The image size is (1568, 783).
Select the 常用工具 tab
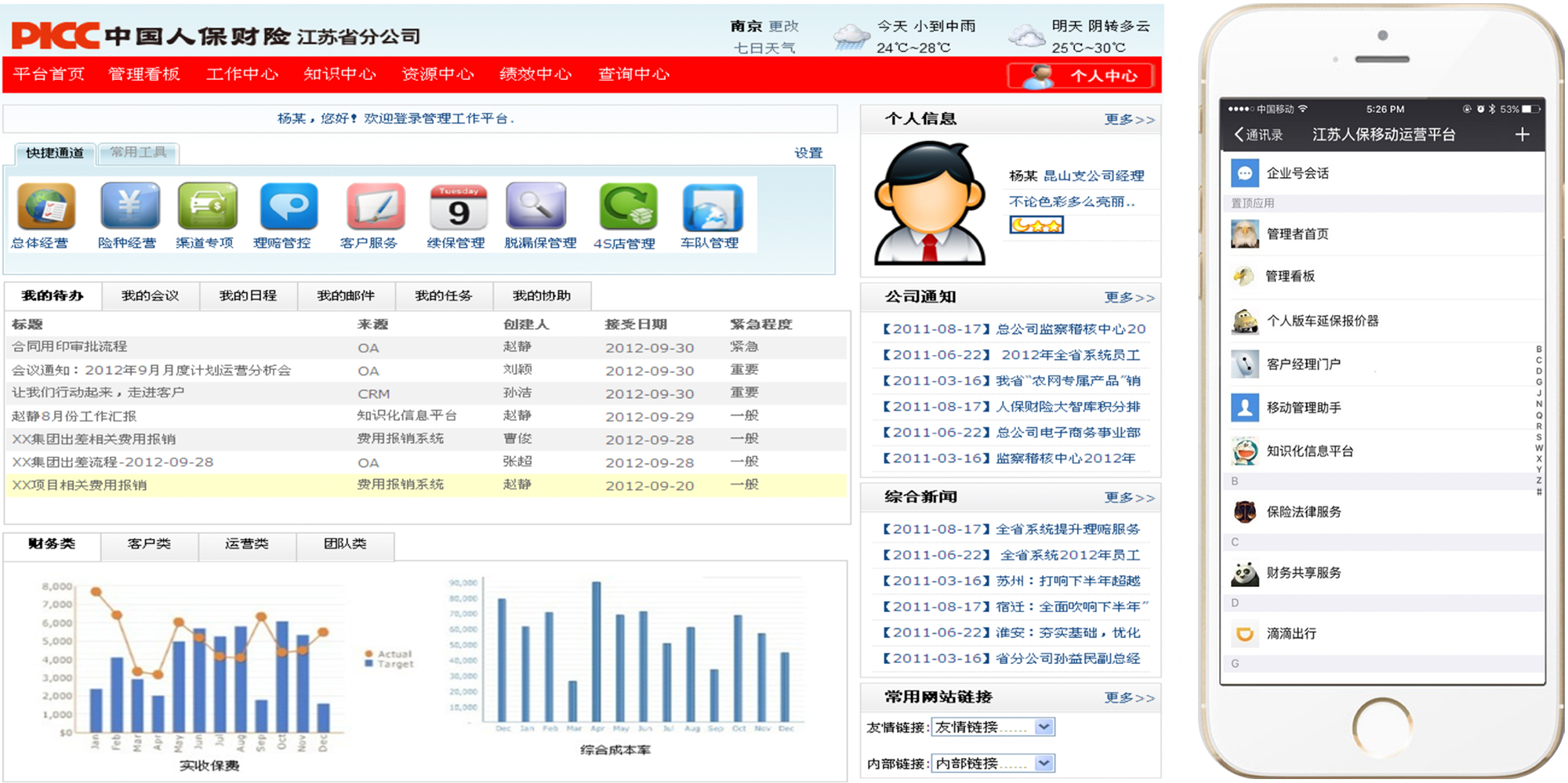pyautogui.click(x=138, y=152)
